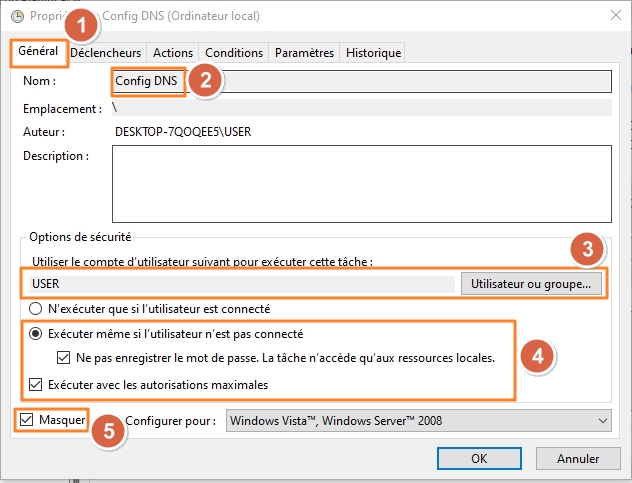This screenshot has height=483, width=632.
Task: Switch to the Déclencheurs tab
Action: pyautogui.click(x=107, y=52)
